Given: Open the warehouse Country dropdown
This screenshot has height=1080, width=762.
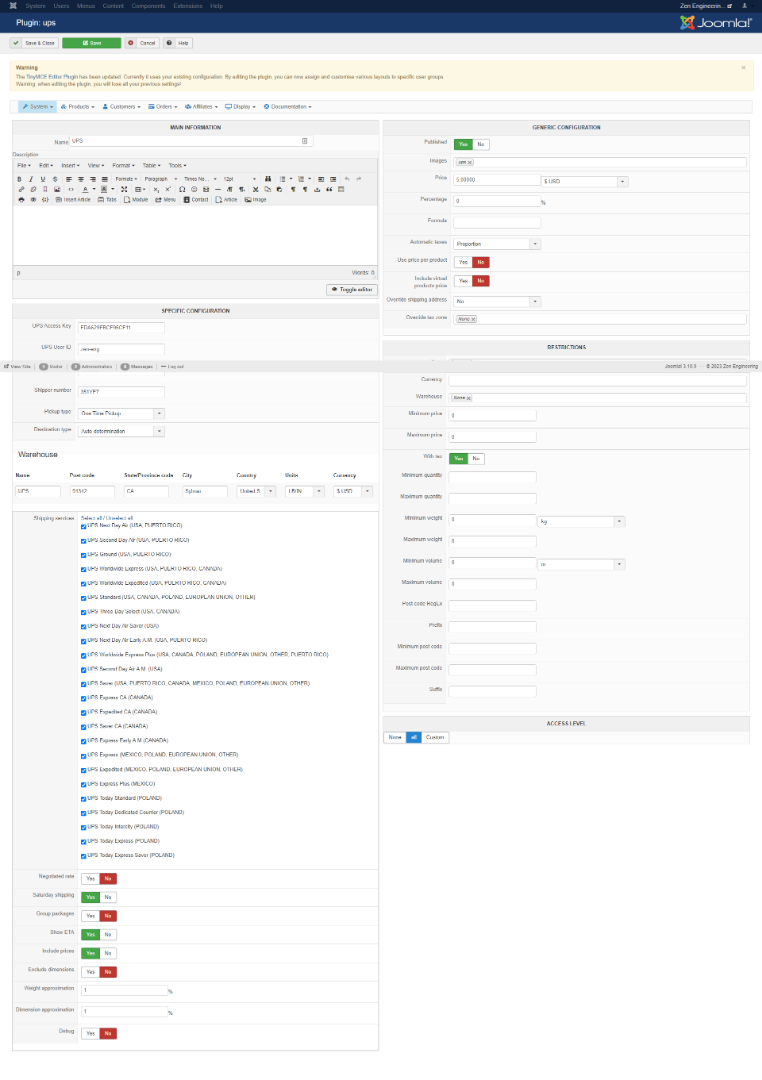Looking at the screenshot, I should 256,492.
